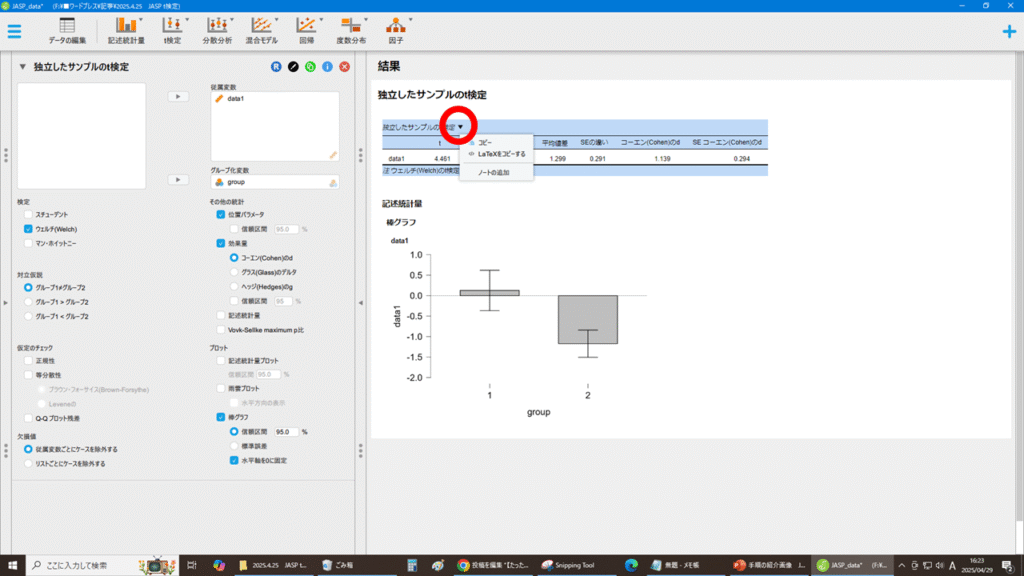This screenshot has width=1024, height=576.
Task: Enable the Vovk-Sellke maximum p比 checkbox
Action: pos(221,330)
